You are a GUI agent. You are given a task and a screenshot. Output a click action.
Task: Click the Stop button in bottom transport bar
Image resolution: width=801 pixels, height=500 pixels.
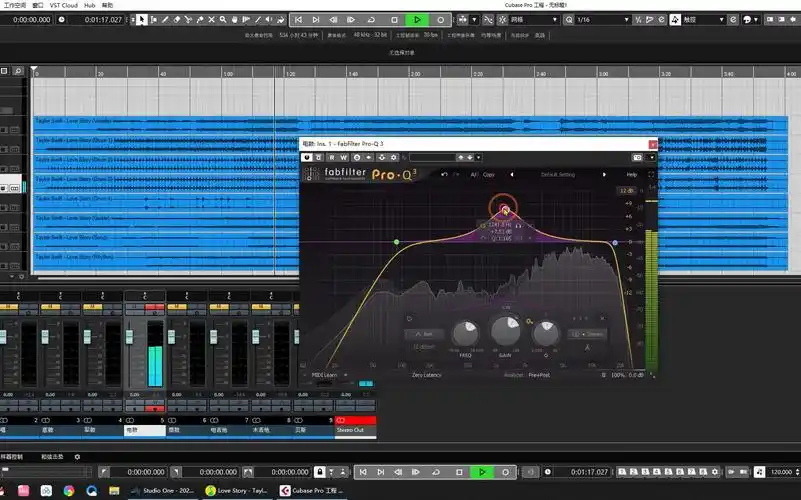pos(459,472)
